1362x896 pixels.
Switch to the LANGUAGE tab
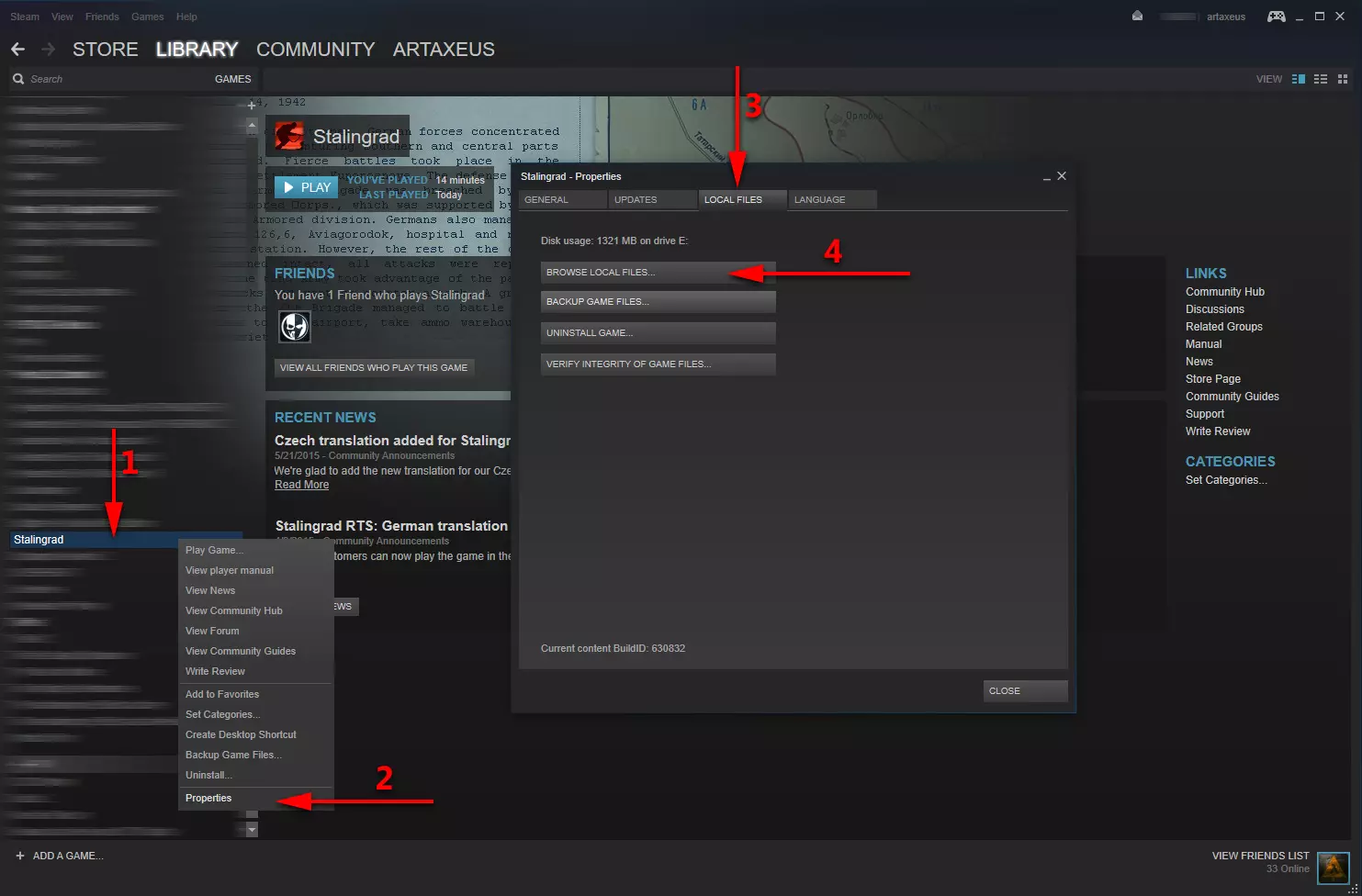(x=832, y=199)
